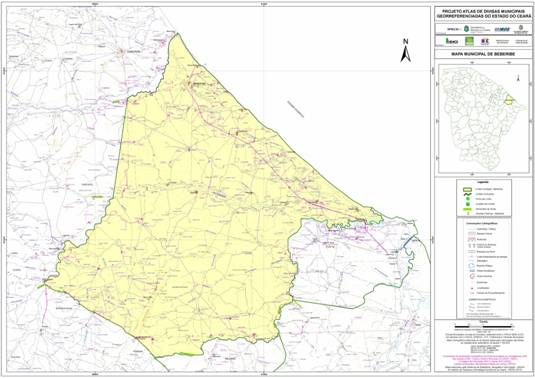Click the small north arrow in inset map
The image size is (535, 378).
[x=518, y=78]
